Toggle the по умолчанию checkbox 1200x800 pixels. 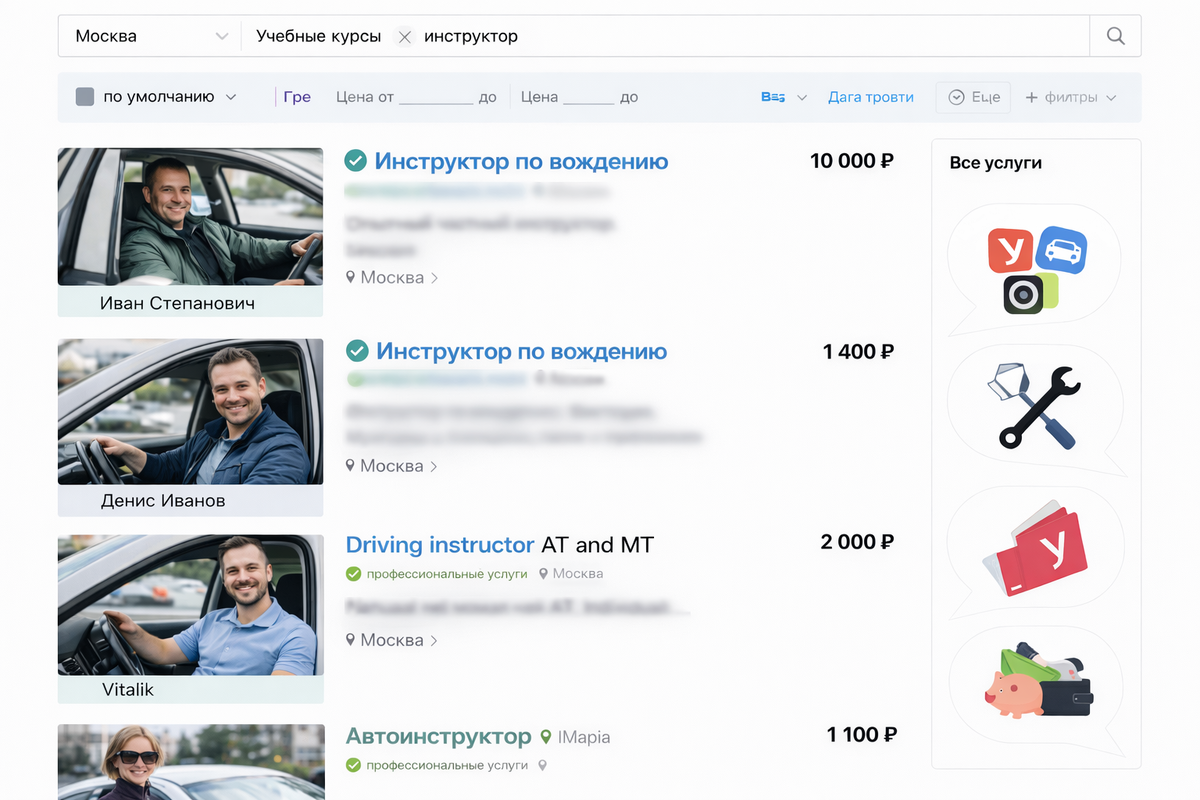click(x=85, y=97)
